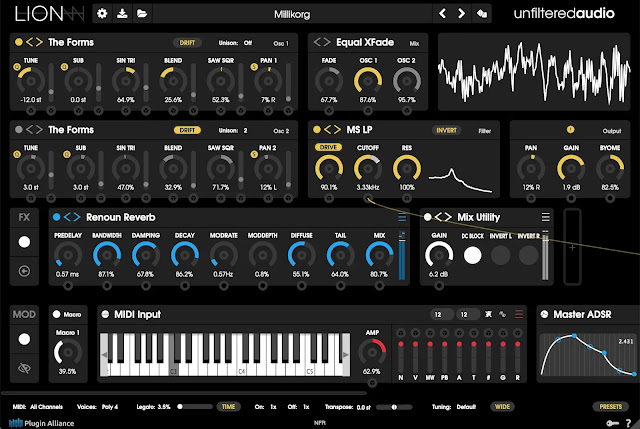
Task: Select next effect after Renoun Reverb arrow
Action: 77,217
